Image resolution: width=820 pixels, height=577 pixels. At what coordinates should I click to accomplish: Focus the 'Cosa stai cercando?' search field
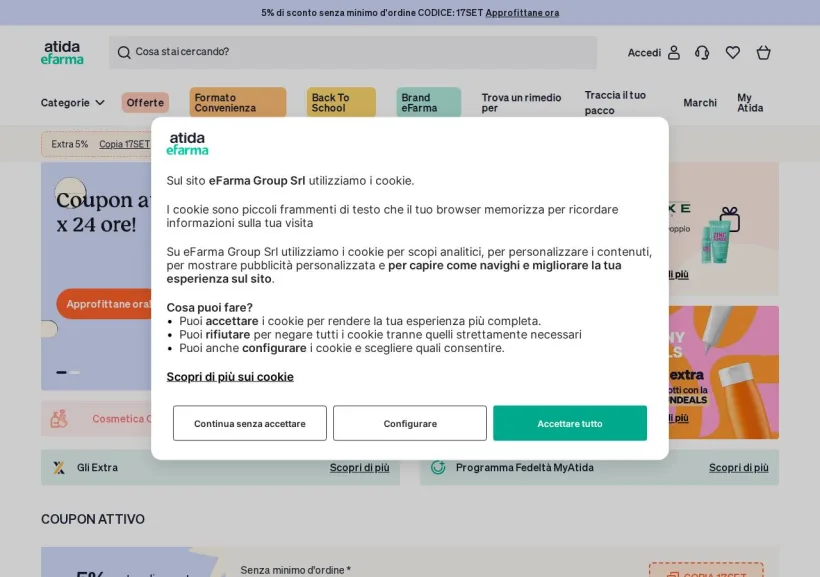pyautogui.click(x=353, y=52)
